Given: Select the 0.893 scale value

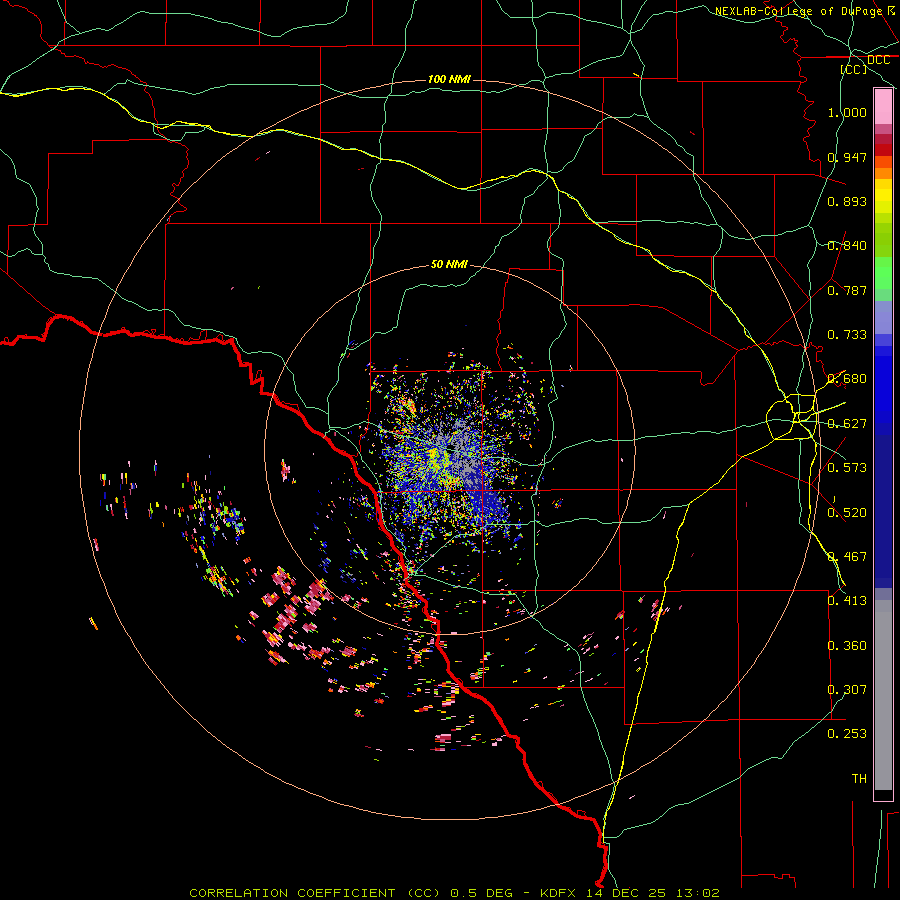Looking at the screenshot, I should pos(847,201).
